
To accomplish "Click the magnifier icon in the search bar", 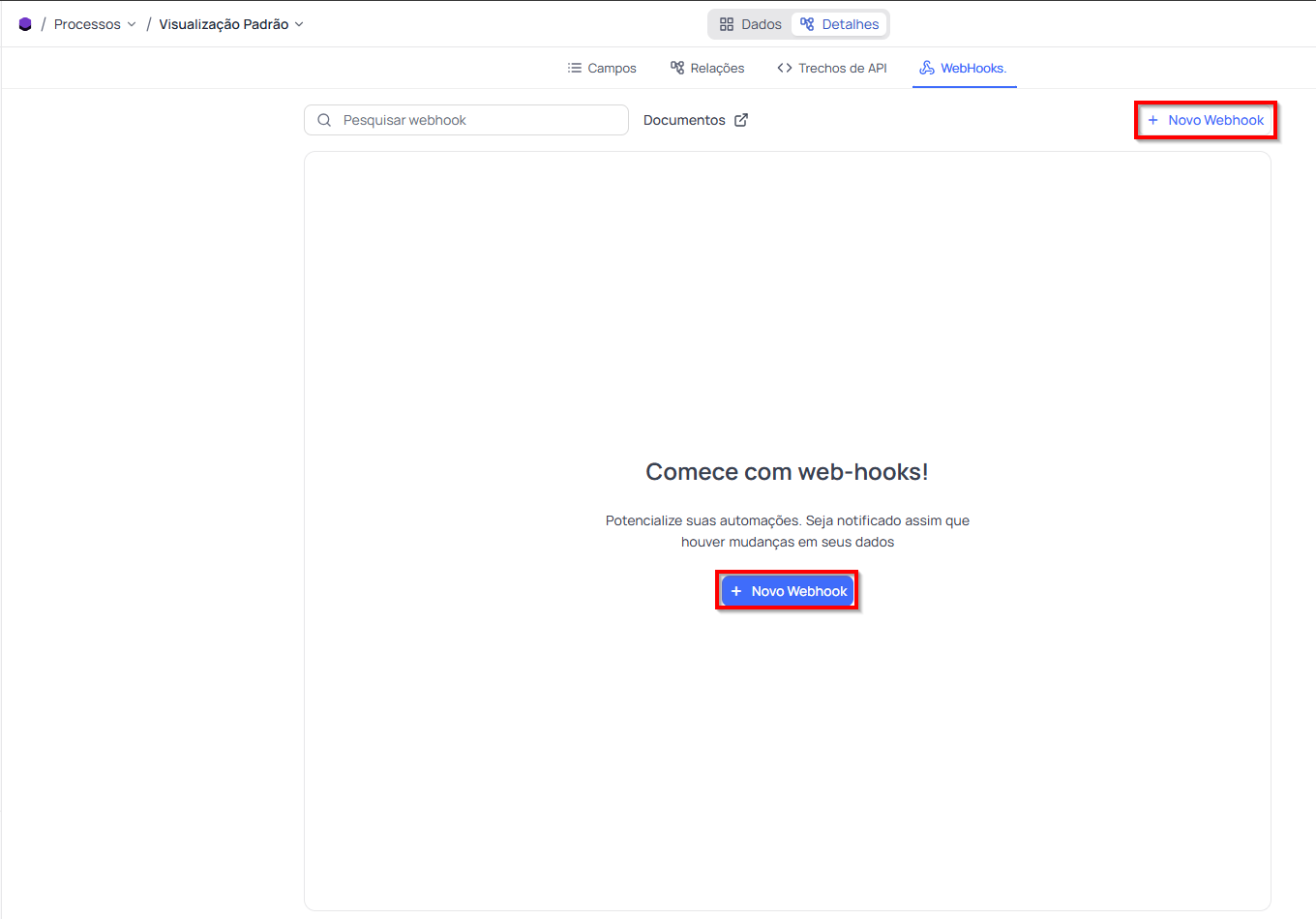I will click(x=324, y=119).
